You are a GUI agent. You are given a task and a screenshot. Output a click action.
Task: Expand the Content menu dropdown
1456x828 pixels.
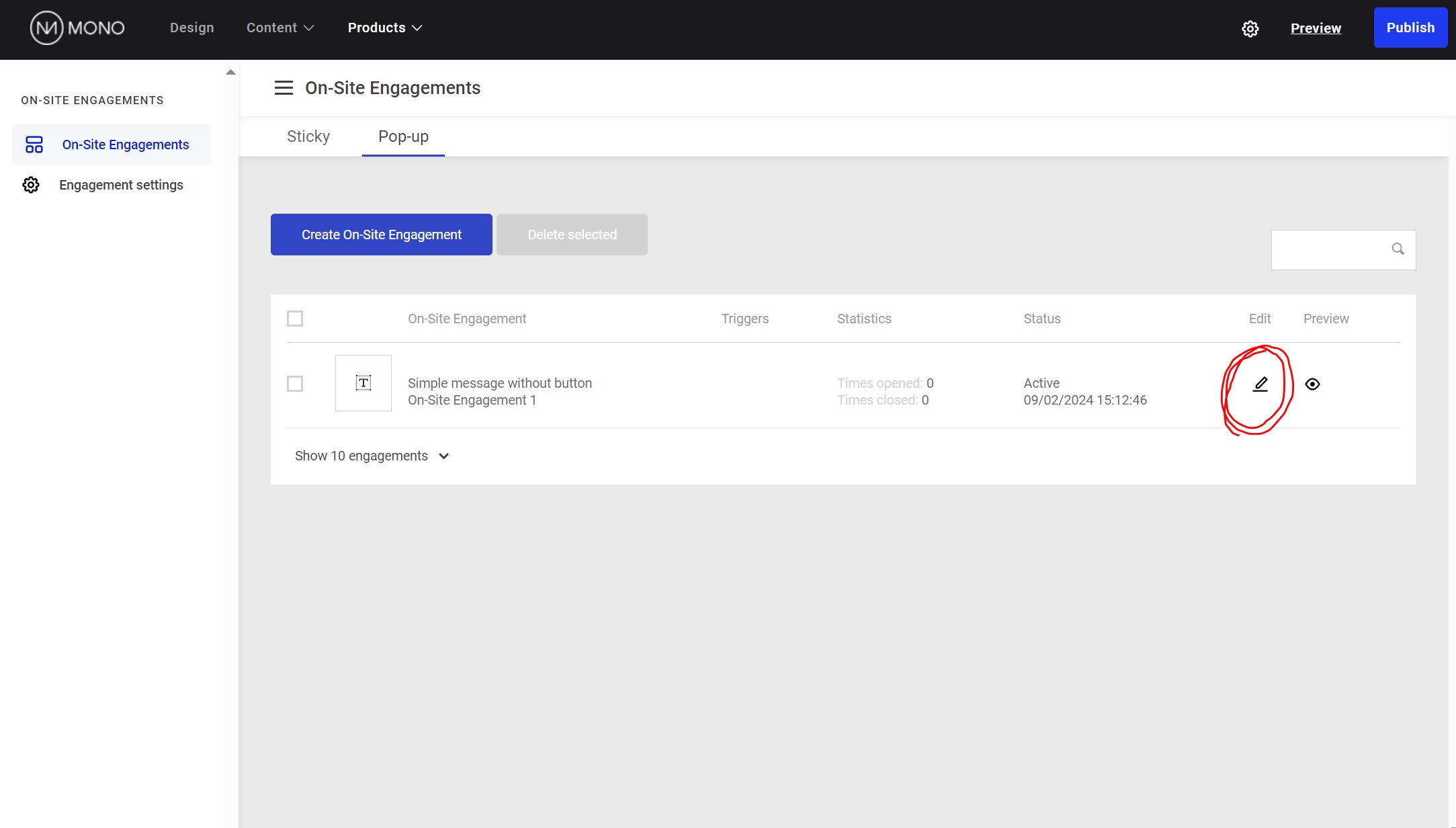click(280, 28)
